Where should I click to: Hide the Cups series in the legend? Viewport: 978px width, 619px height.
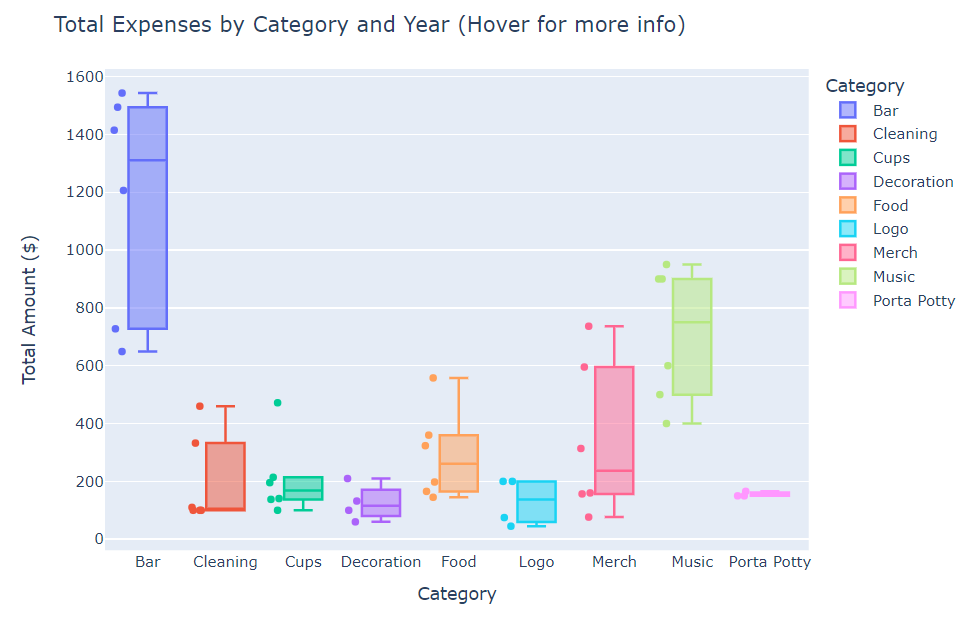coord(891,158)
